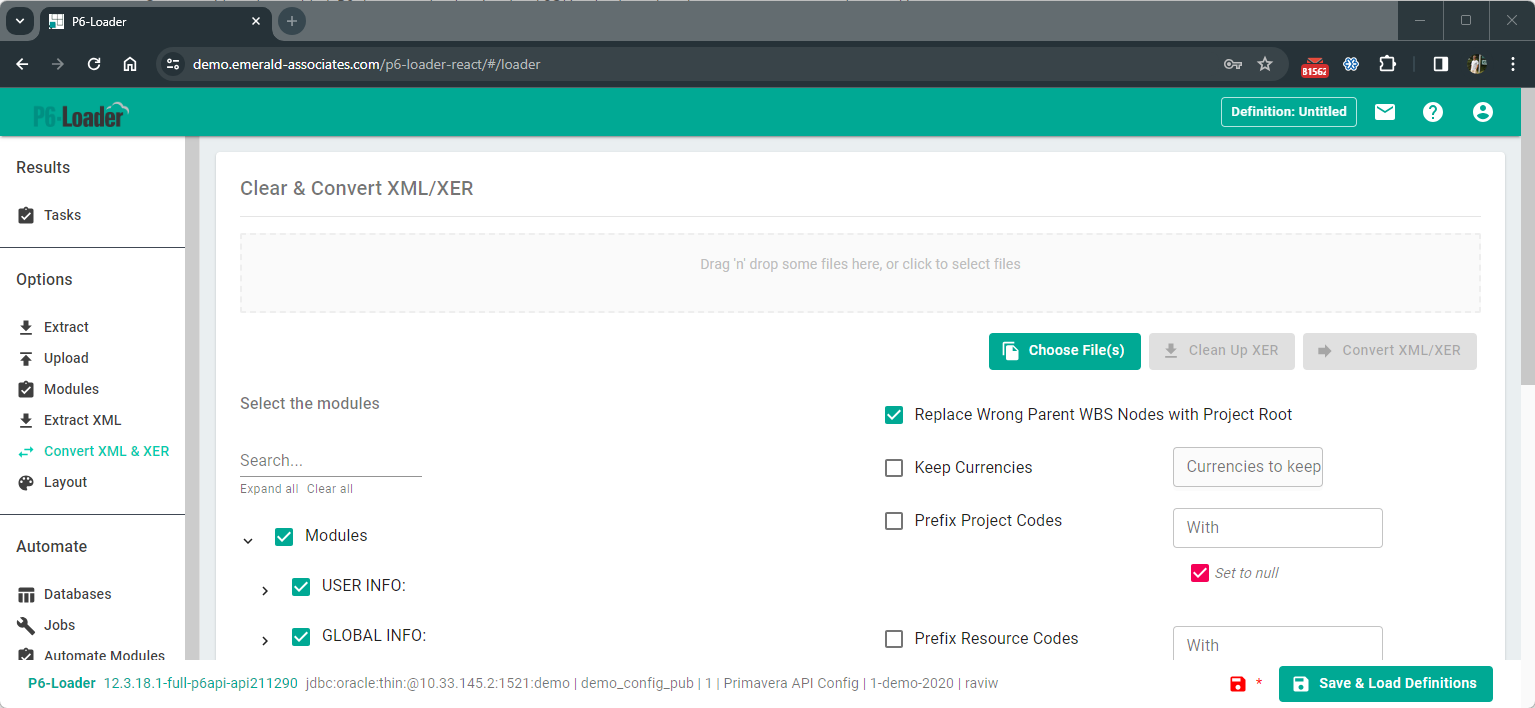1535x708 pixels.
Task: Go to Databases in the Automate section
Action: tap(77, 594)
